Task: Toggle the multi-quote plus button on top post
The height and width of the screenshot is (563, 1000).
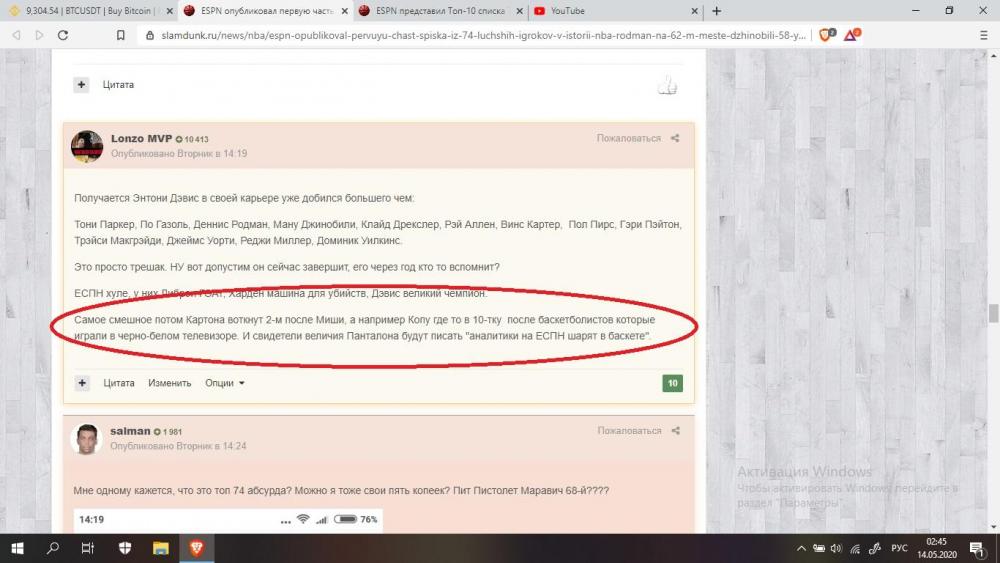Action: (82, 85)
